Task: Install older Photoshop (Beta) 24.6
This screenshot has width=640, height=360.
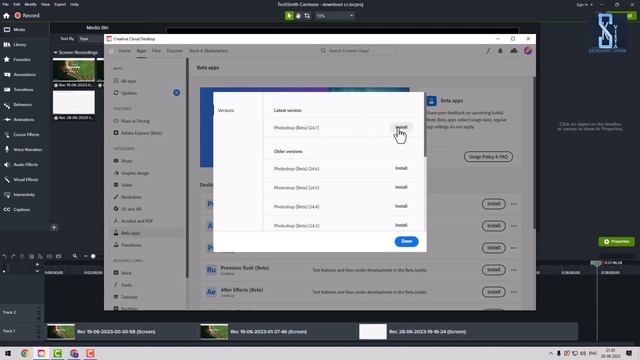Action: (401, 168)
